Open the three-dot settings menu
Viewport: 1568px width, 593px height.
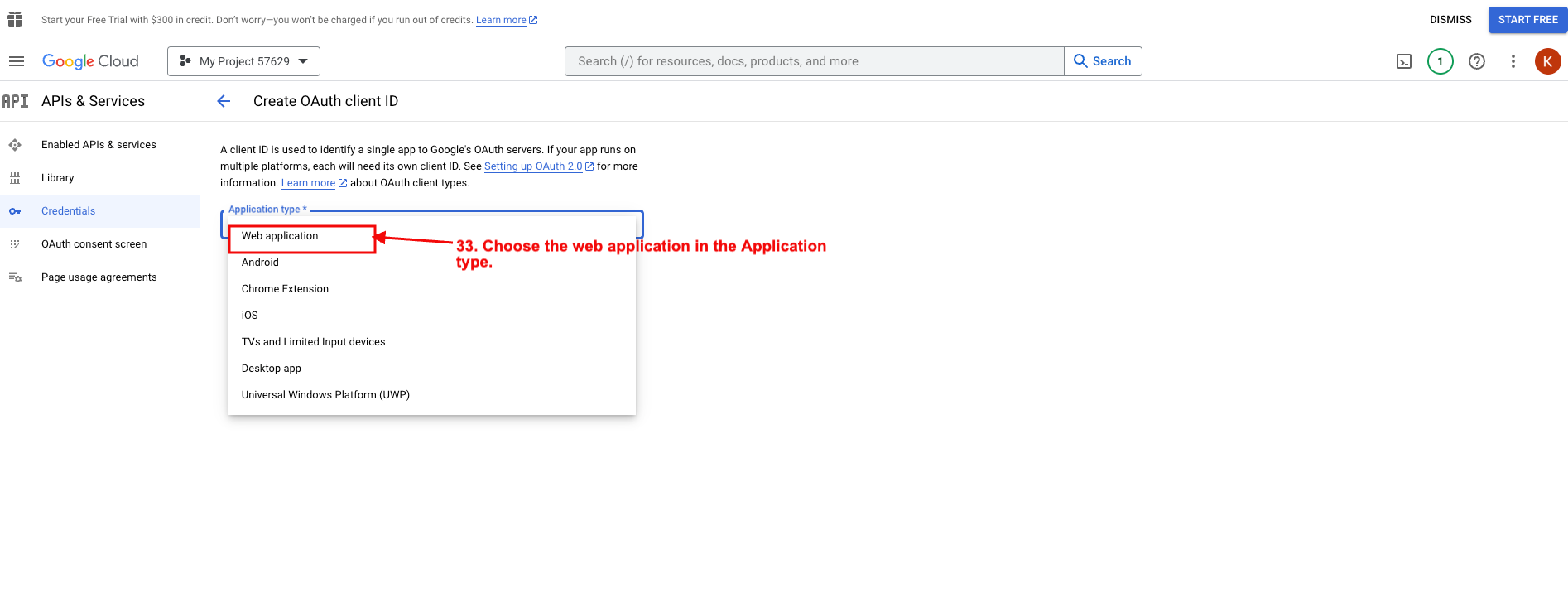1513,61
